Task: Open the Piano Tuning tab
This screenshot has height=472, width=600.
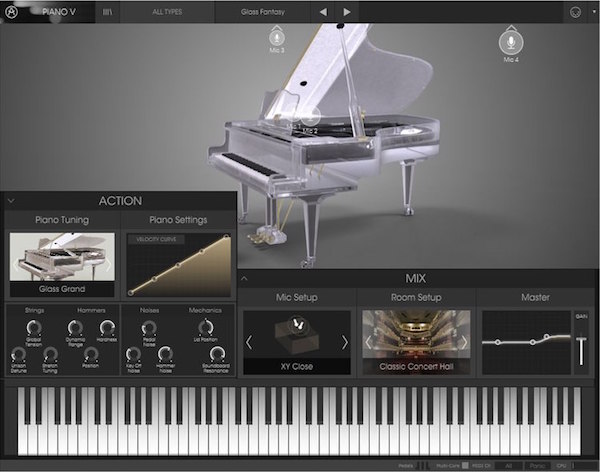Action: tap(62, 220)
